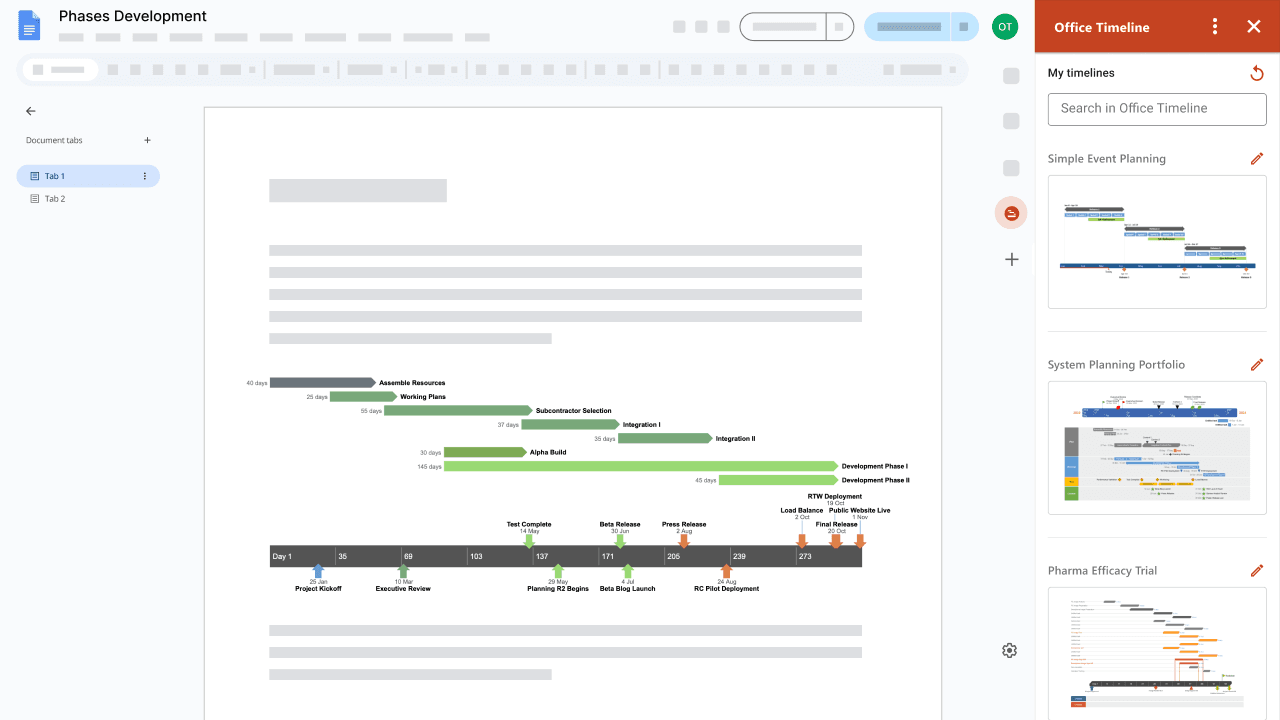Open the settings gear in the side rail
This screenshot has height=720, width=1280.
[x=1009, y=650]
